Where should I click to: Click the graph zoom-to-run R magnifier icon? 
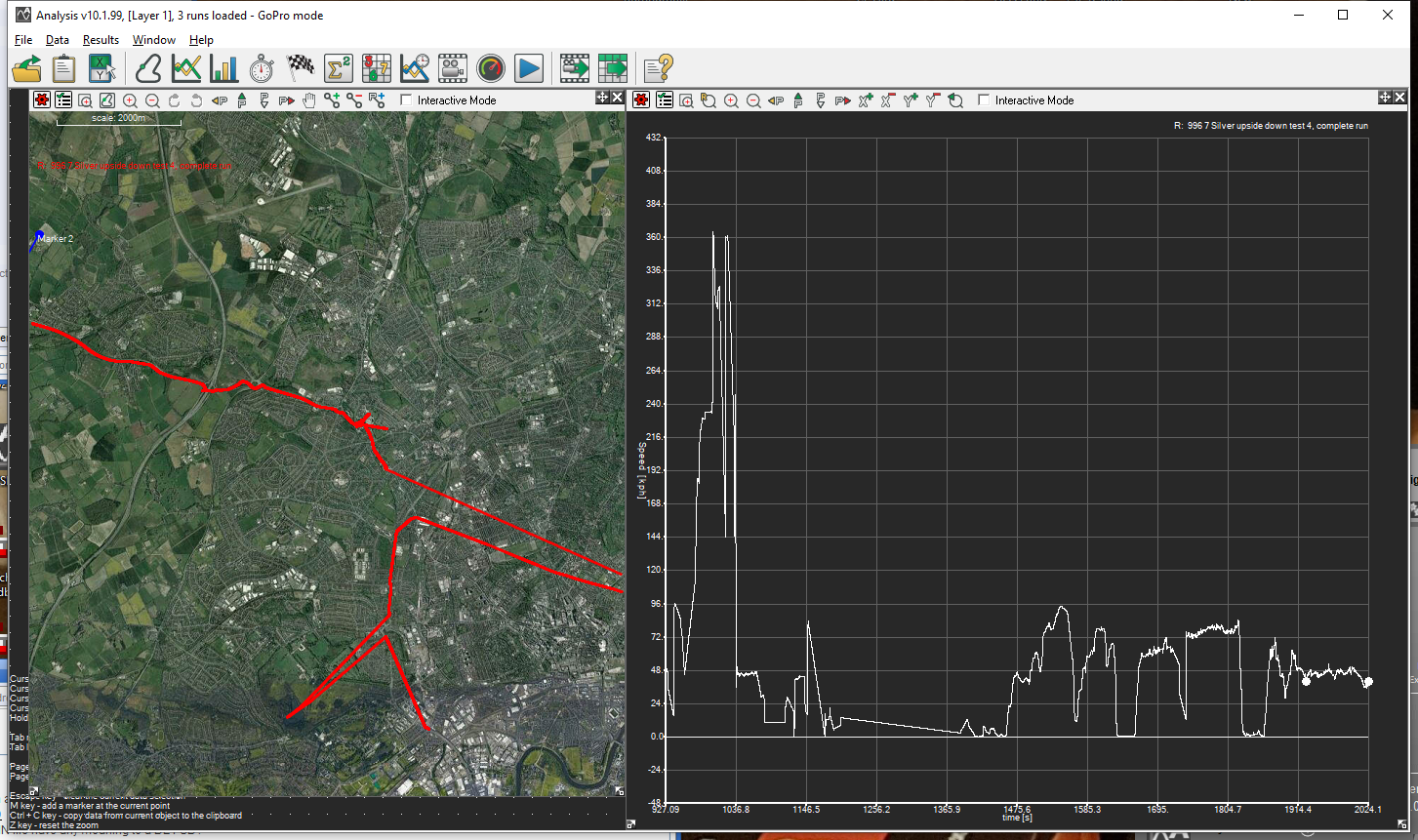[x=709, y=100]
